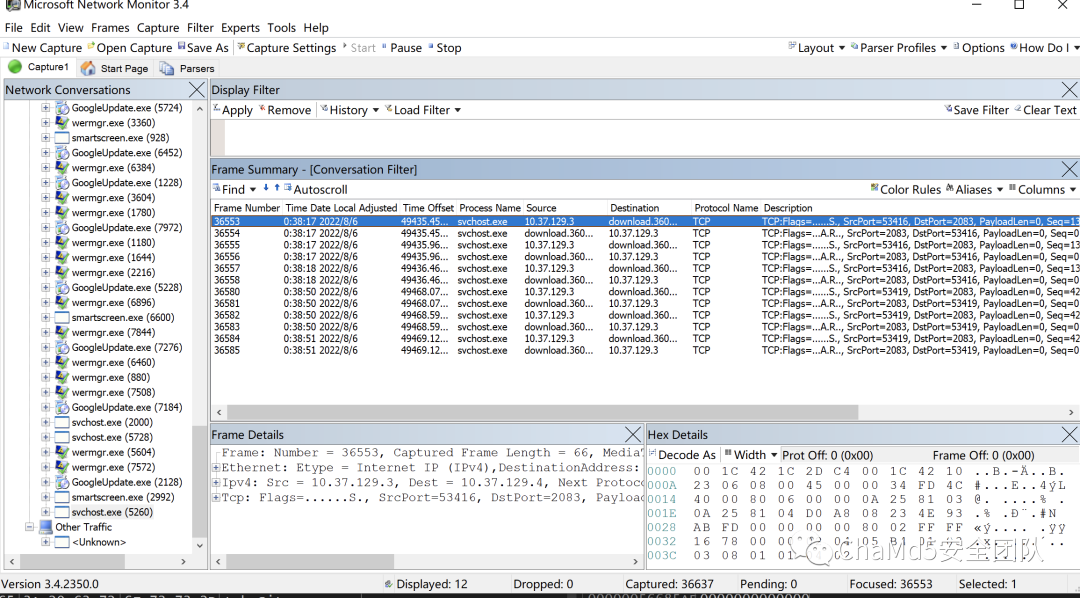Screen dimensions: 1080x598
Task: Open the File menu
Action: (x=13, y=28)
